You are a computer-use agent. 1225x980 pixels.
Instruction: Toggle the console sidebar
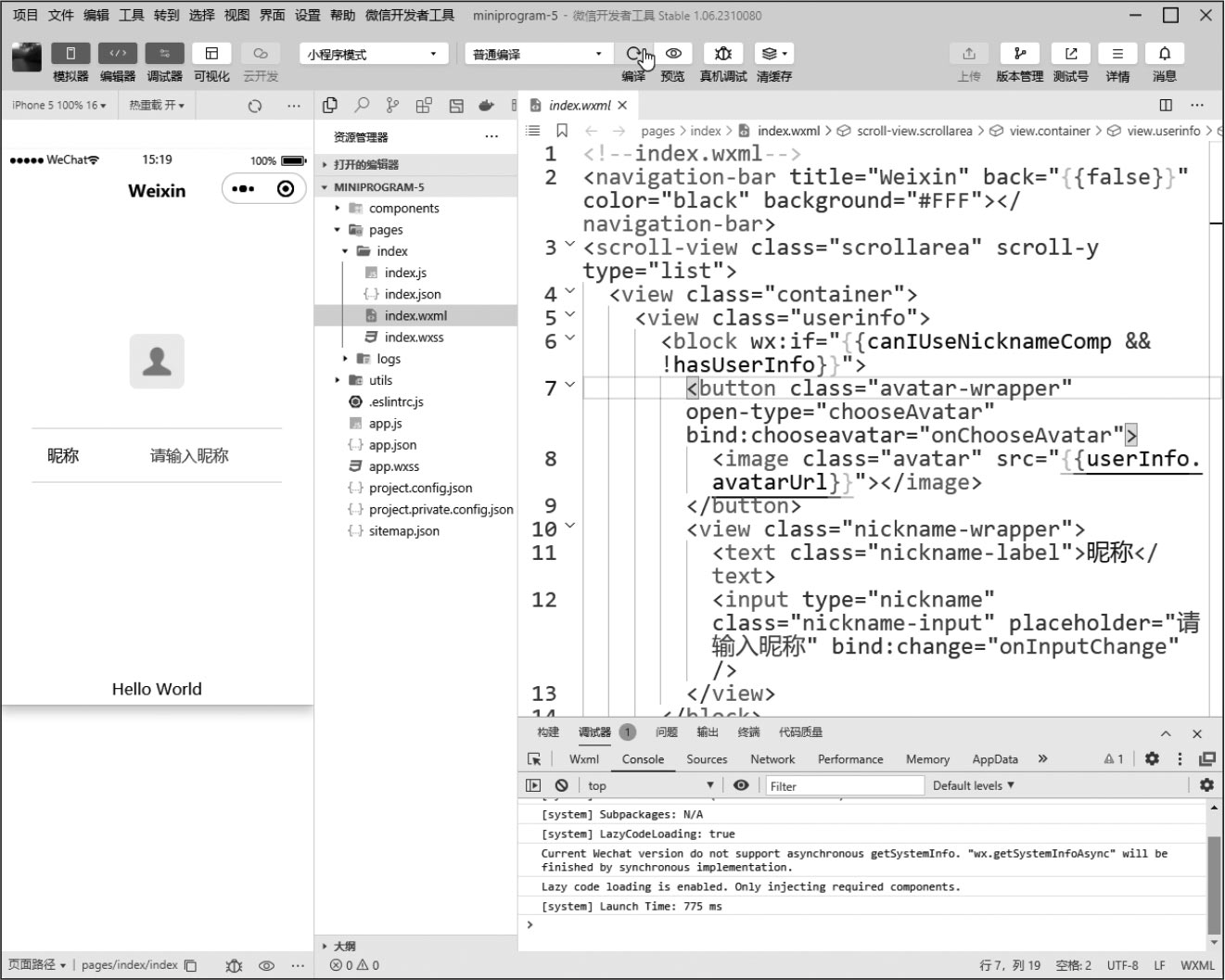pos(533,785)
